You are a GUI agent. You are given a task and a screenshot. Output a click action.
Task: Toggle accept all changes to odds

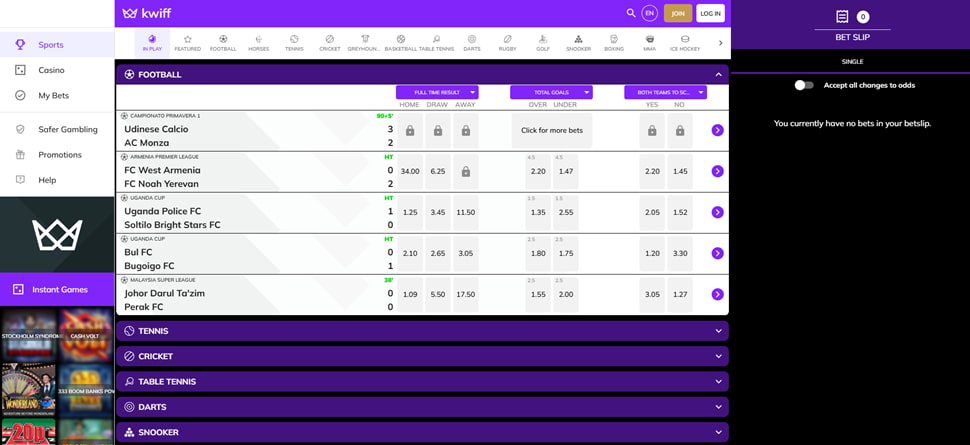(x=804, y=85)
